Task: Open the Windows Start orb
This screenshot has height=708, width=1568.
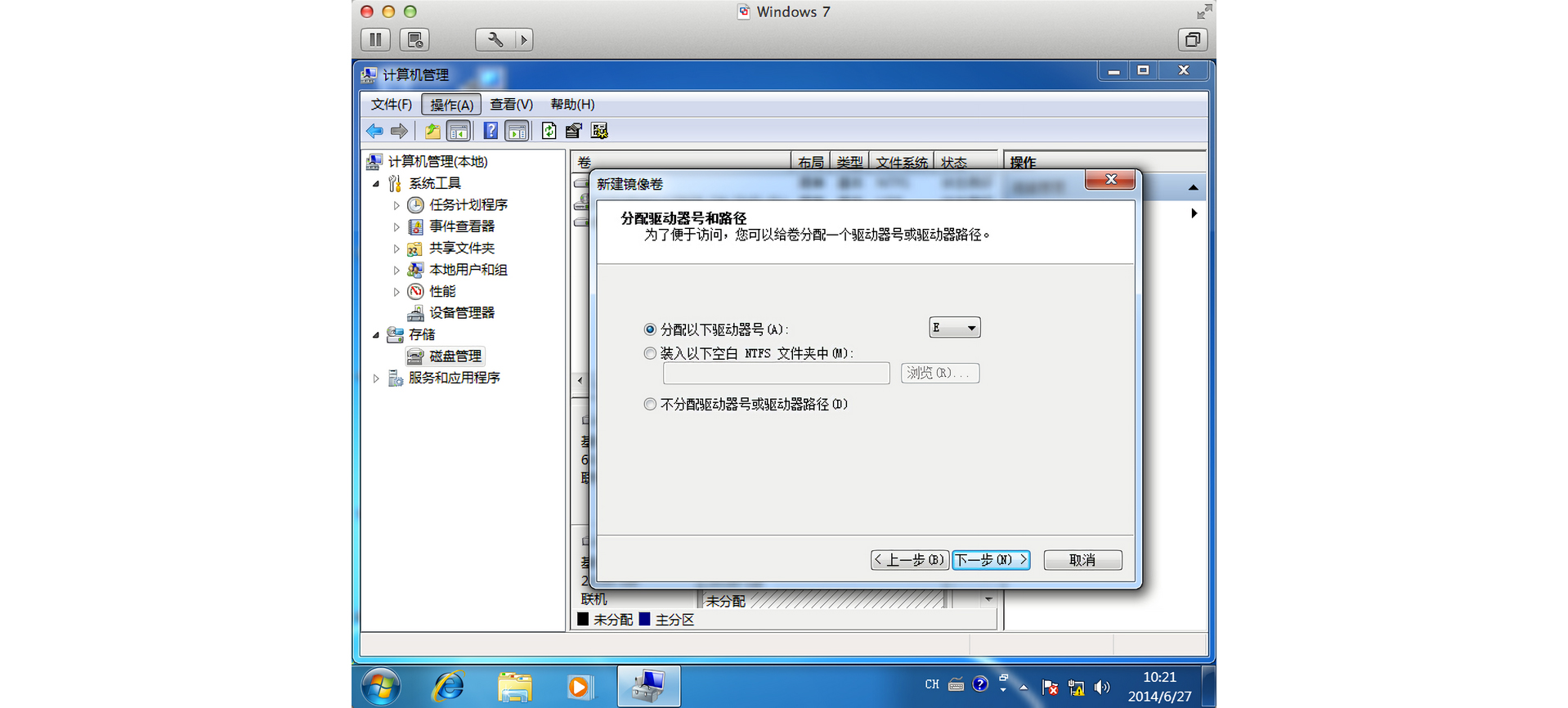Action: 381,687
